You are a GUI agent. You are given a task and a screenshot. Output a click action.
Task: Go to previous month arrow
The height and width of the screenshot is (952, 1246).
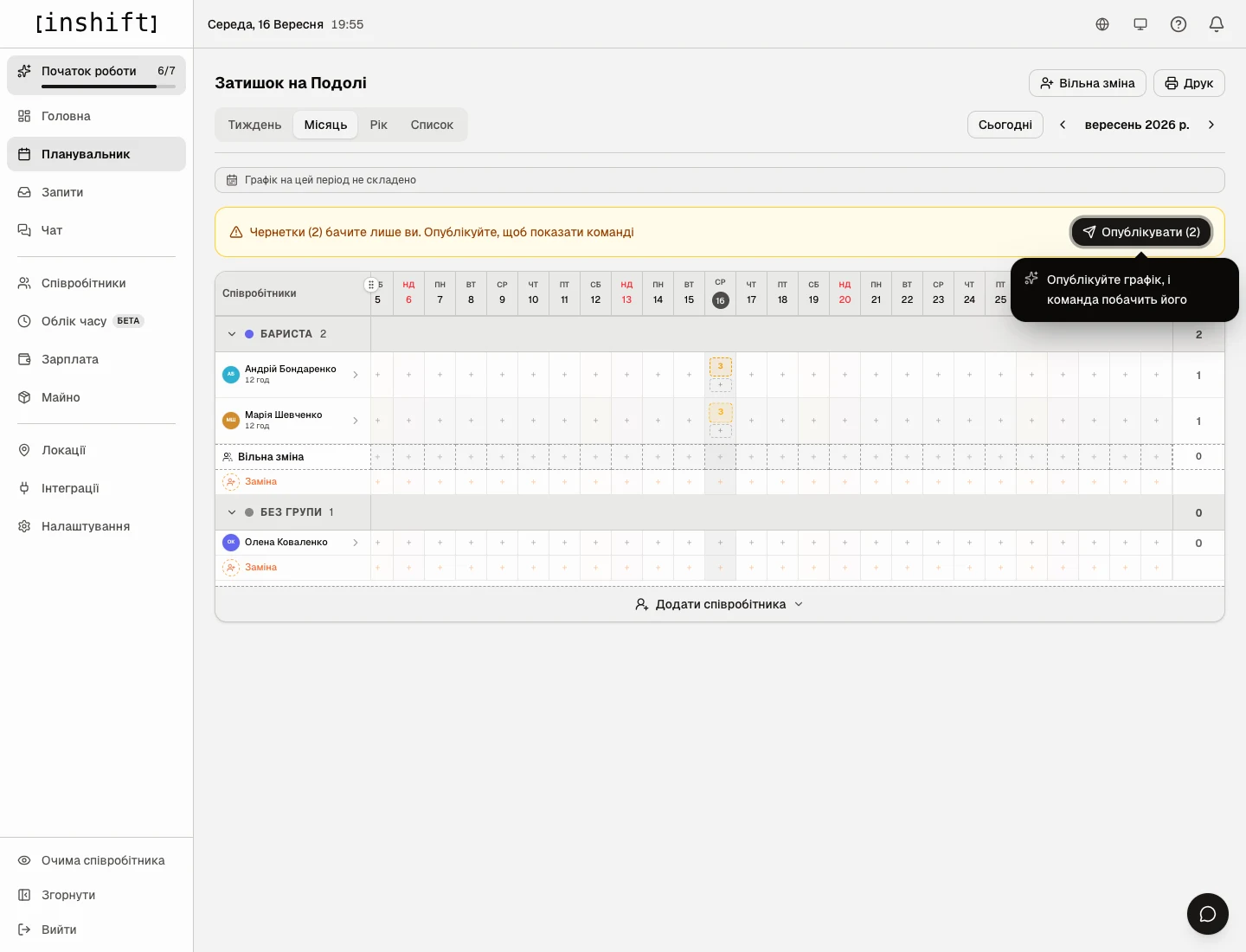[x=1063, y=125]
